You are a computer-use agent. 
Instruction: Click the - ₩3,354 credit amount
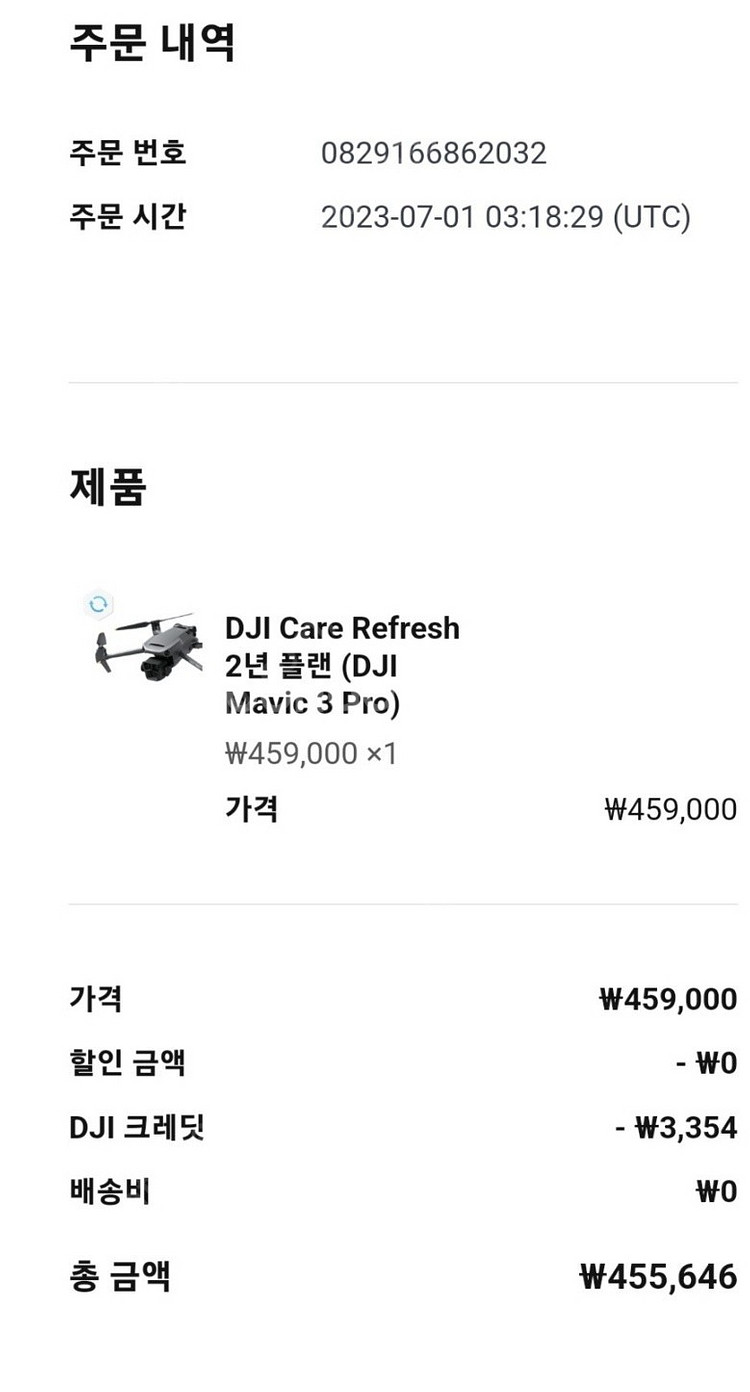tap(675, 1128)
